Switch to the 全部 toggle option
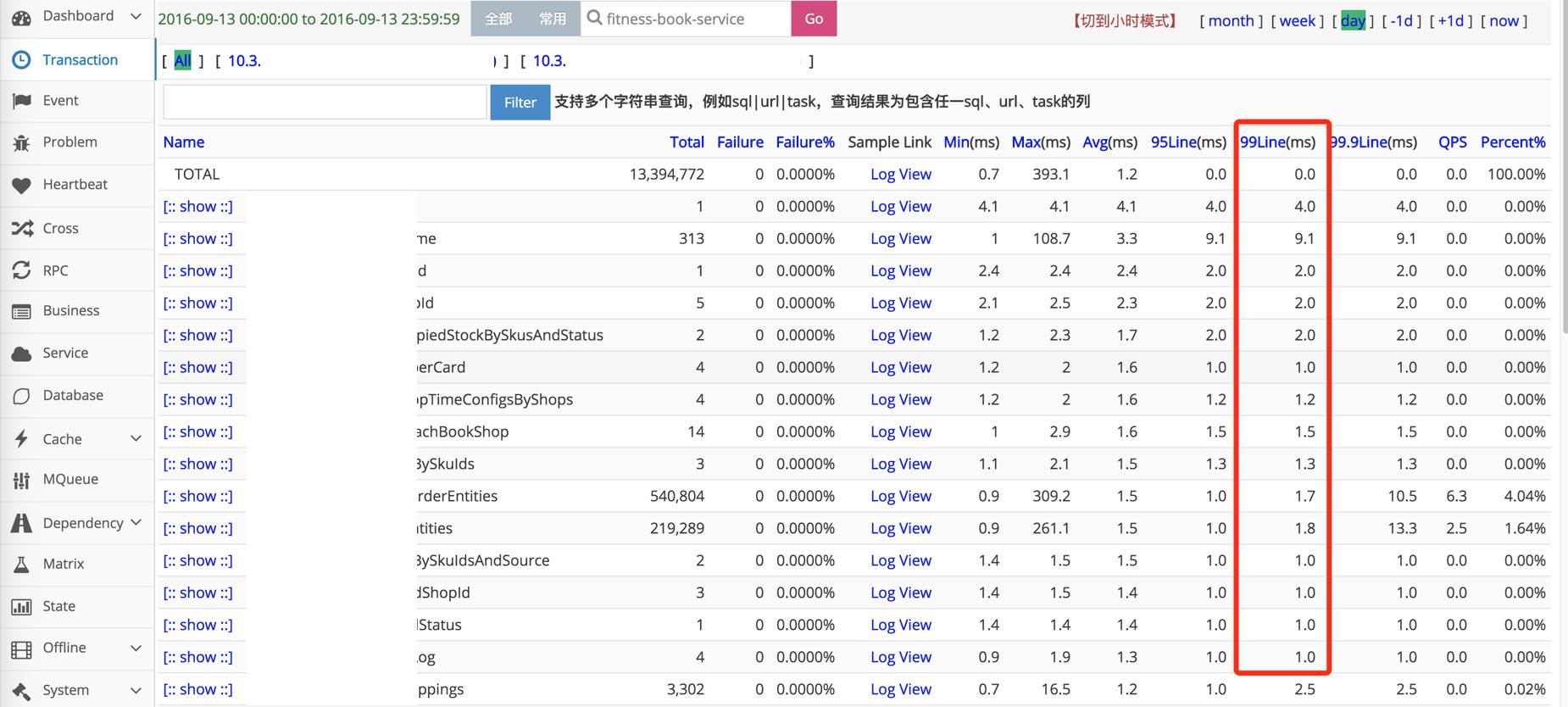The image size is (1568, 707). coord(498,19)
